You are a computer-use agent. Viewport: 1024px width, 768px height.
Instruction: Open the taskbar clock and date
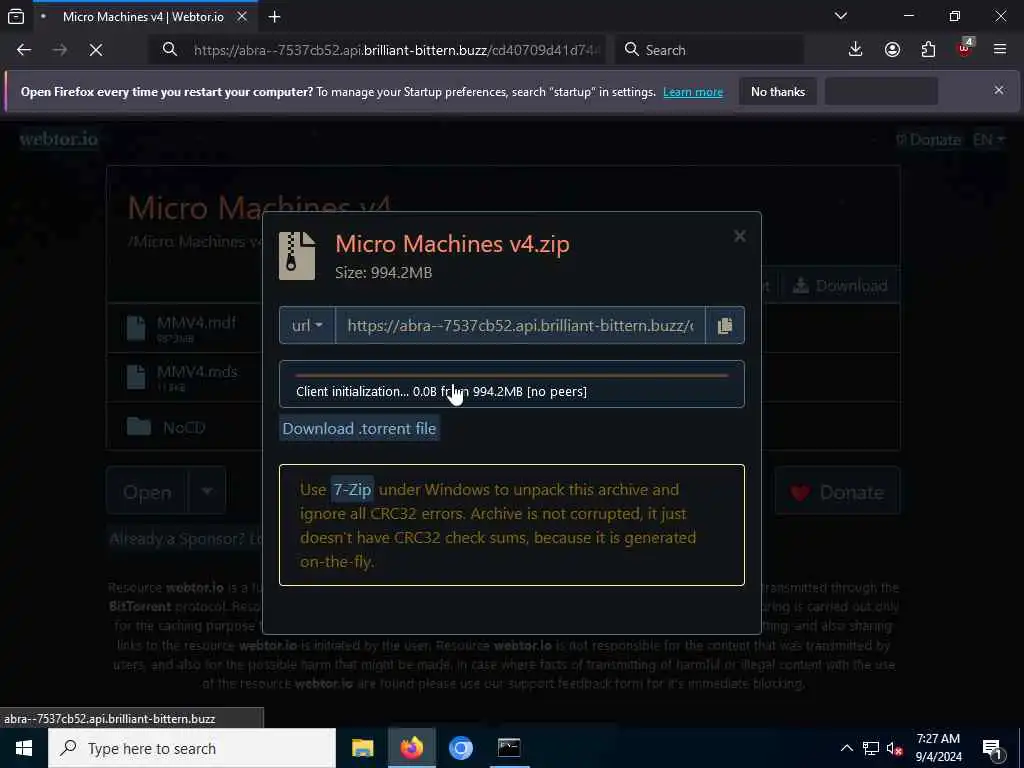pos(938,748)
